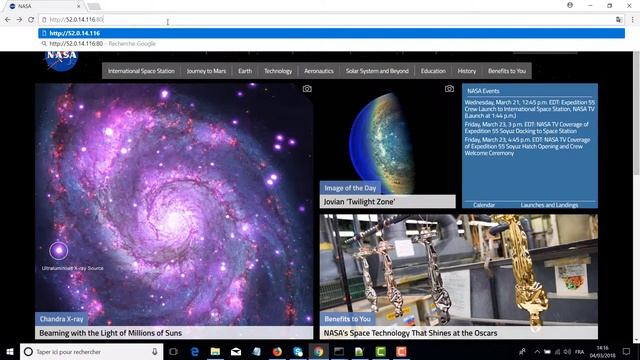The width and height of the screenshot is (640, 360).
Task: Click the translate icon in the address bar
Action: [x=619, y=19]
